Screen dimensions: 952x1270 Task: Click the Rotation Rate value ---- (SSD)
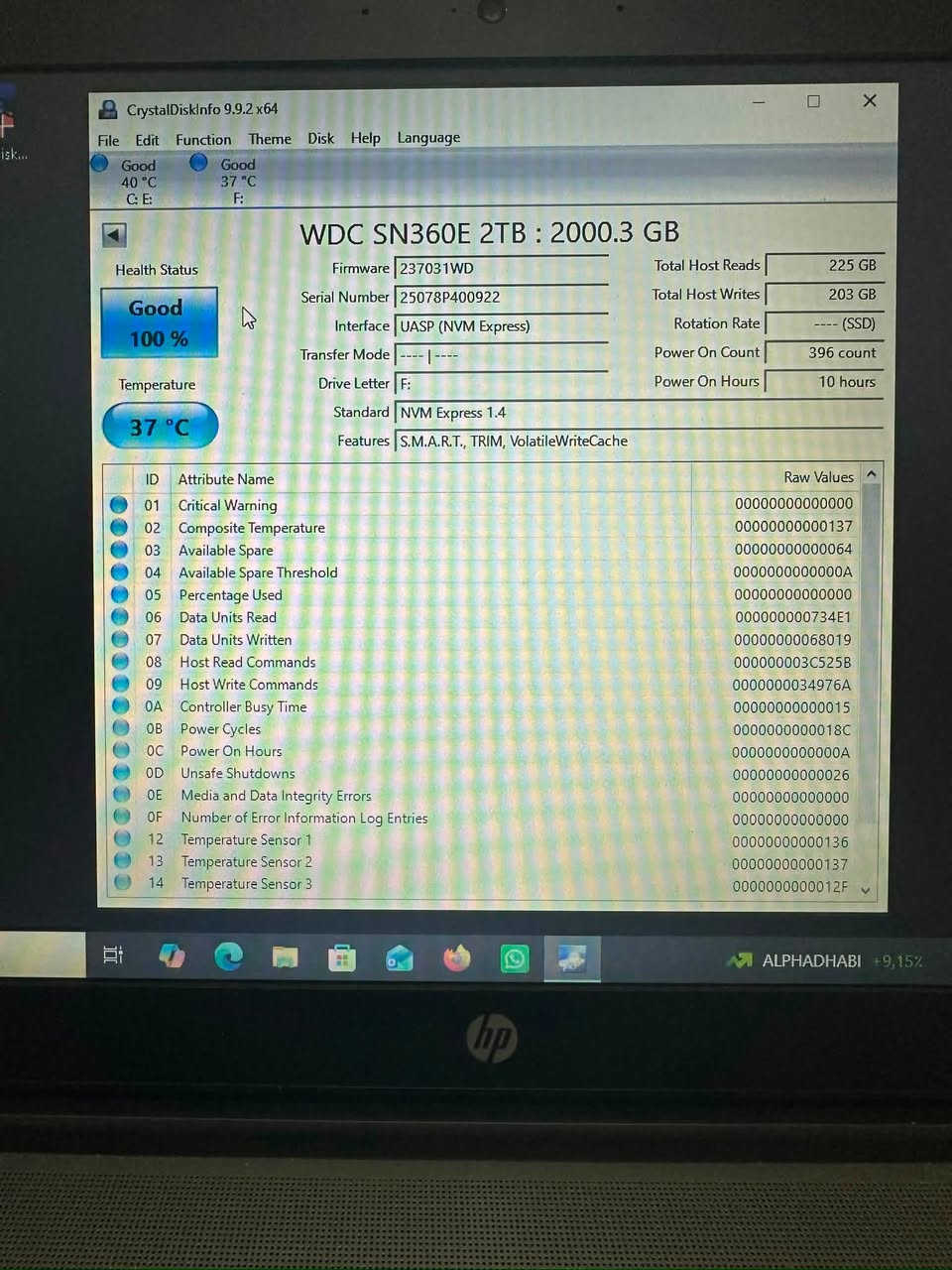tap(824, 323)
